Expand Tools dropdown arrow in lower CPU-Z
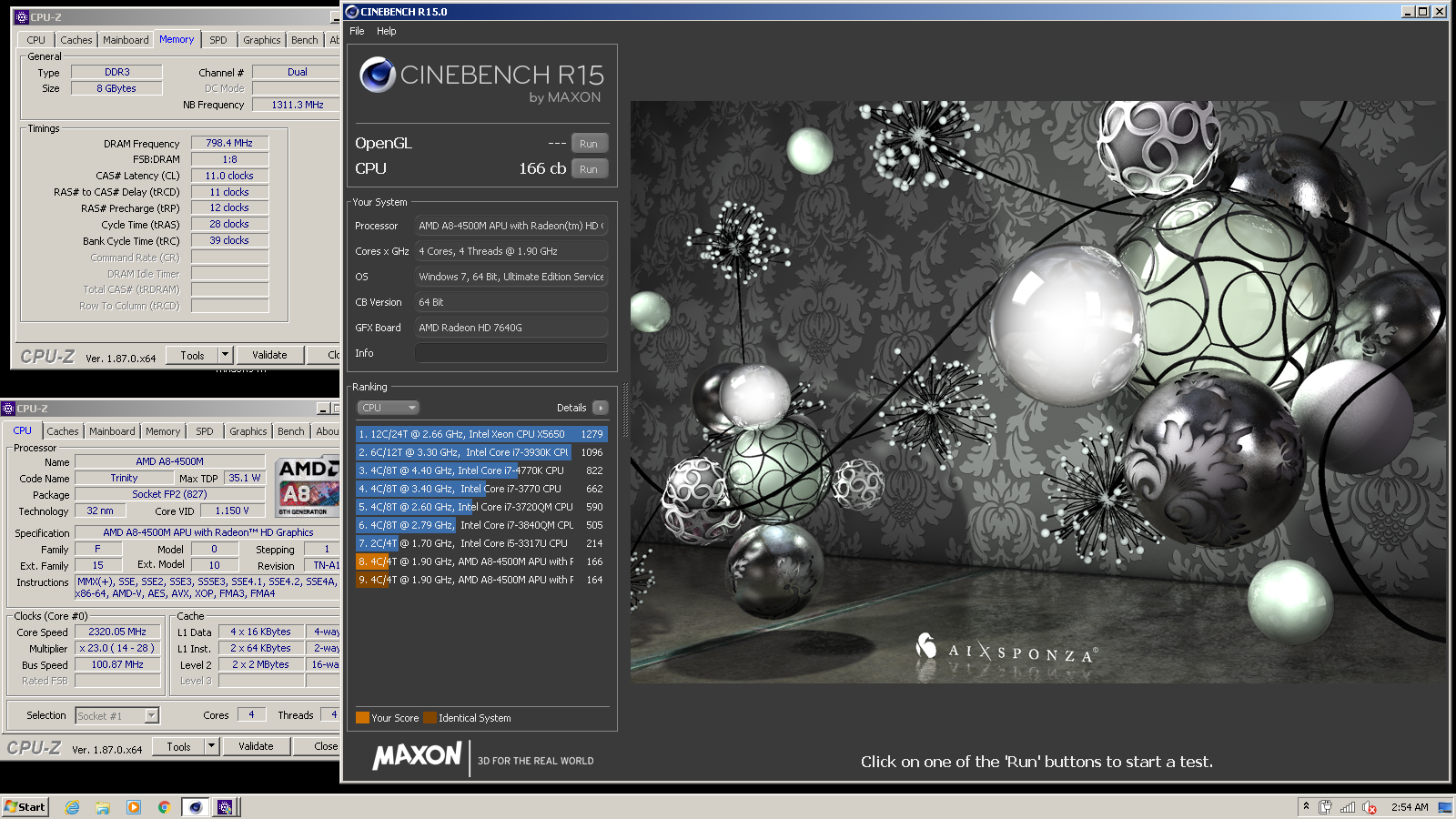The width and height of the screenshot is (1456, 819). coord(212,746)
